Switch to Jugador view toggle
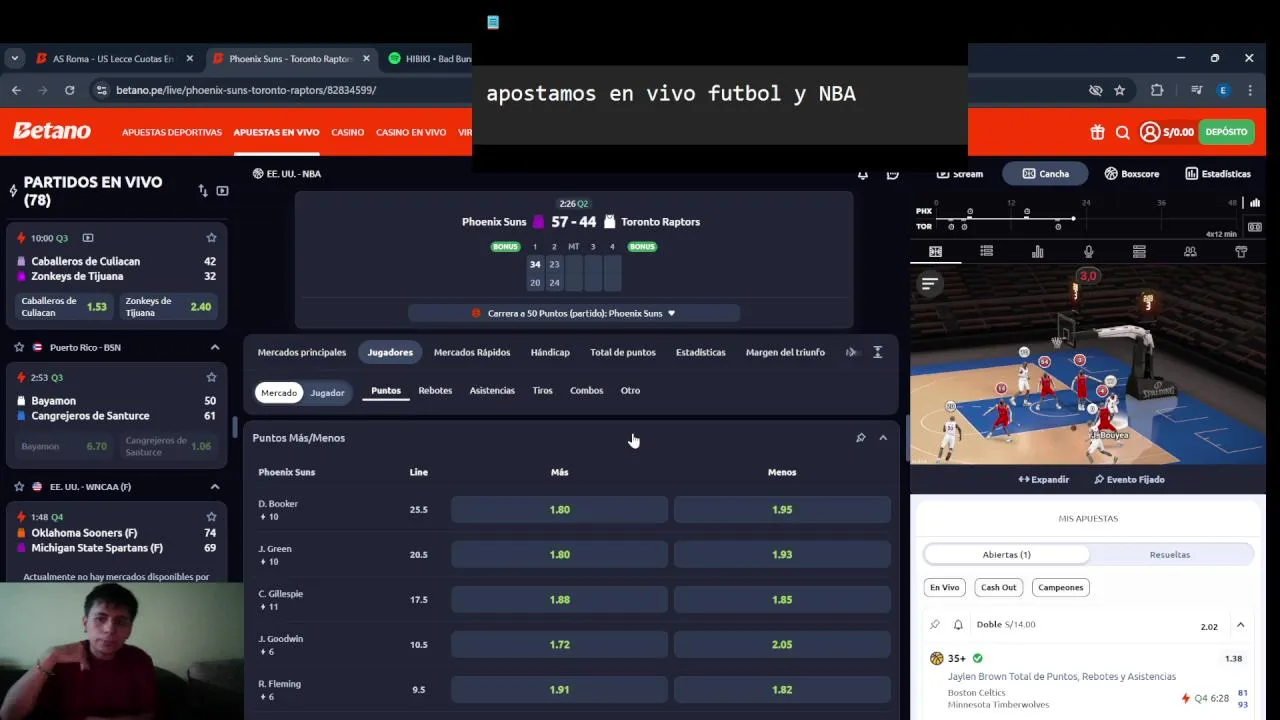The height and width of the screenshot is (720, 1280). pyautogui.click(x=327, y=393)
